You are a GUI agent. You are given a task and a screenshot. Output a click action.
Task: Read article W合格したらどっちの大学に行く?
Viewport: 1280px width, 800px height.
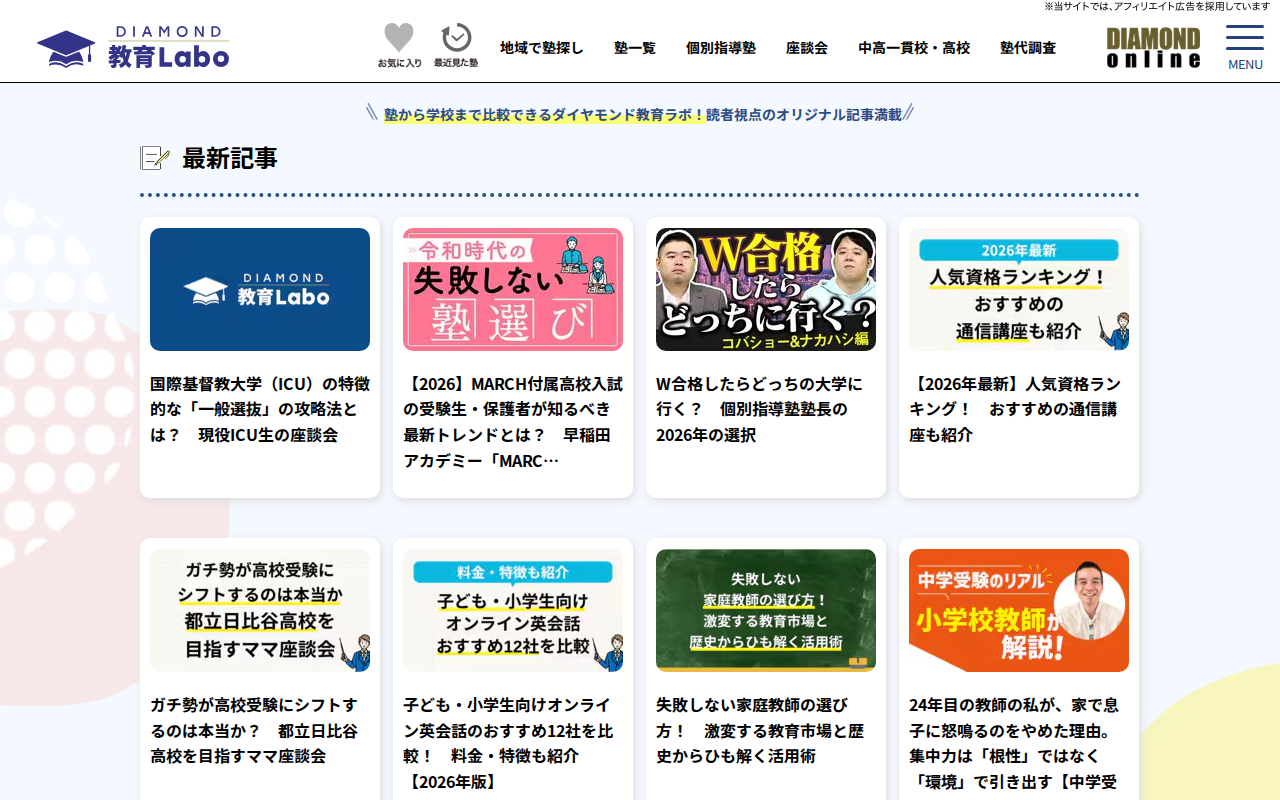point(759,409)
